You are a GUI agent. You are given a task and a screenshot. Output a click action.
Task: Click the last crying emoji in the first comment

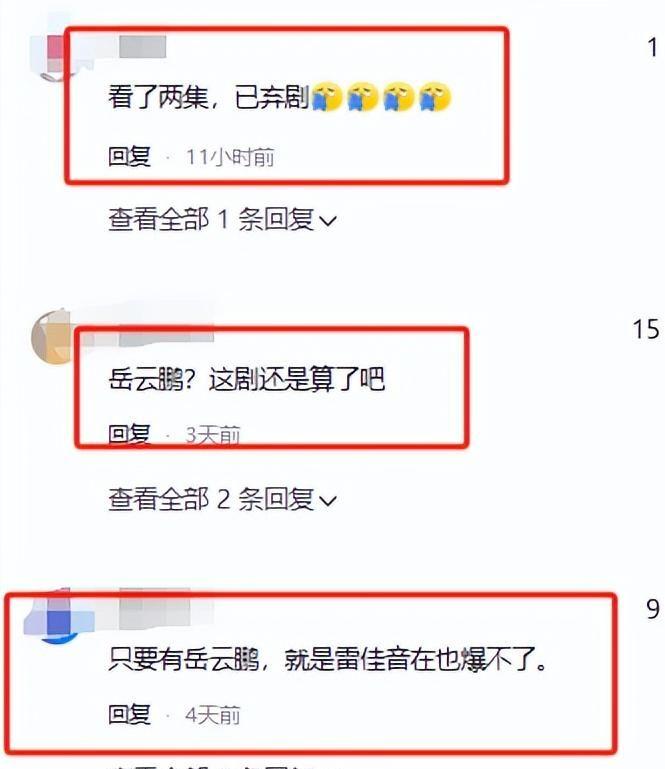[435, 97]
